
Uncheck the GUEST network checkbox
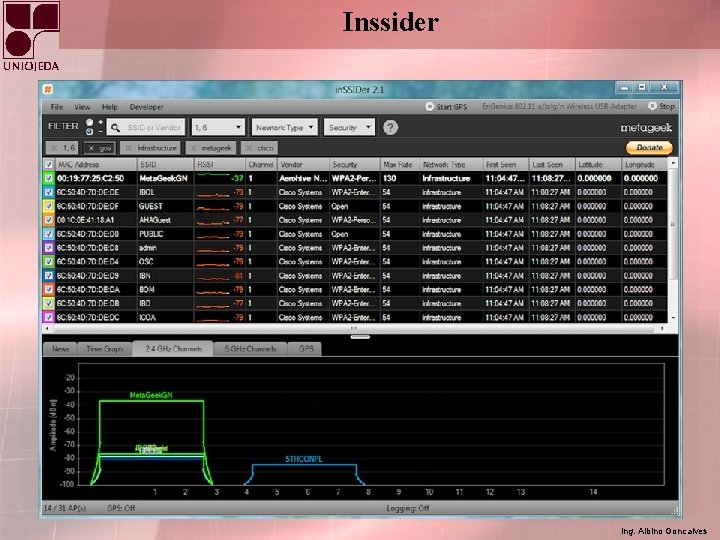[x=49, y=206]
